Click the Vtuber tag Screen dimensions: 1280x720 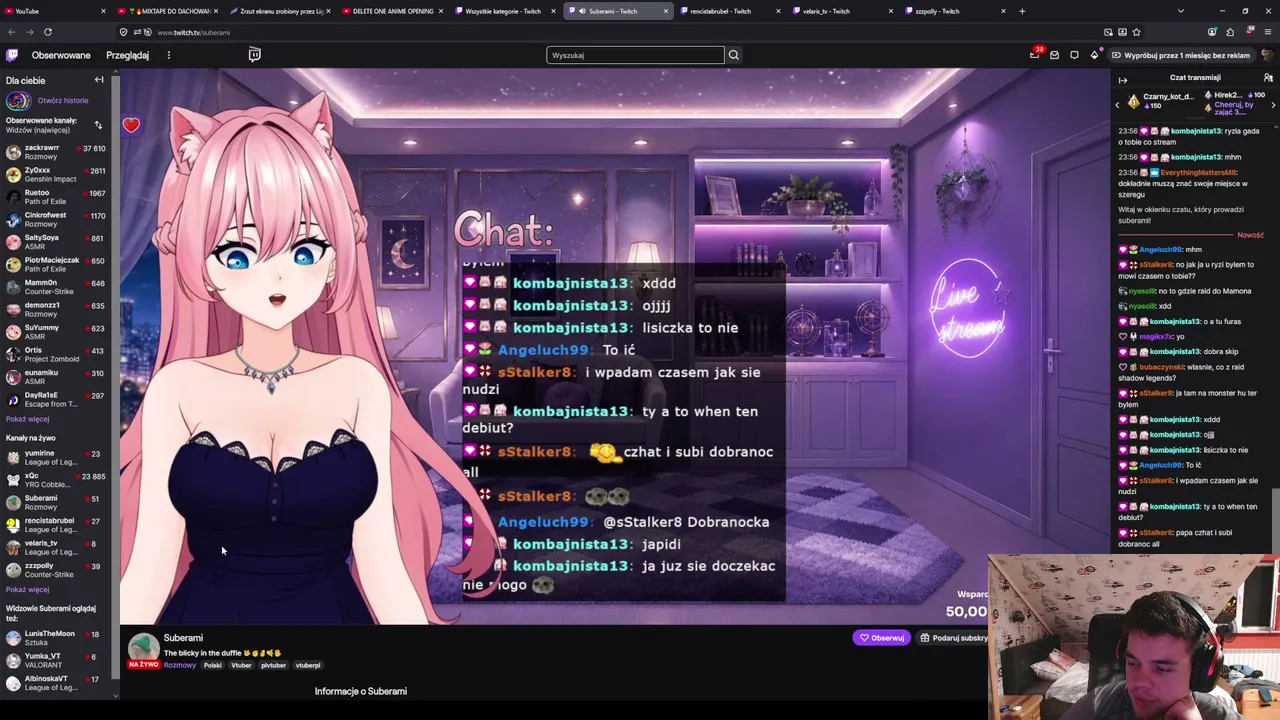point(241,665)
